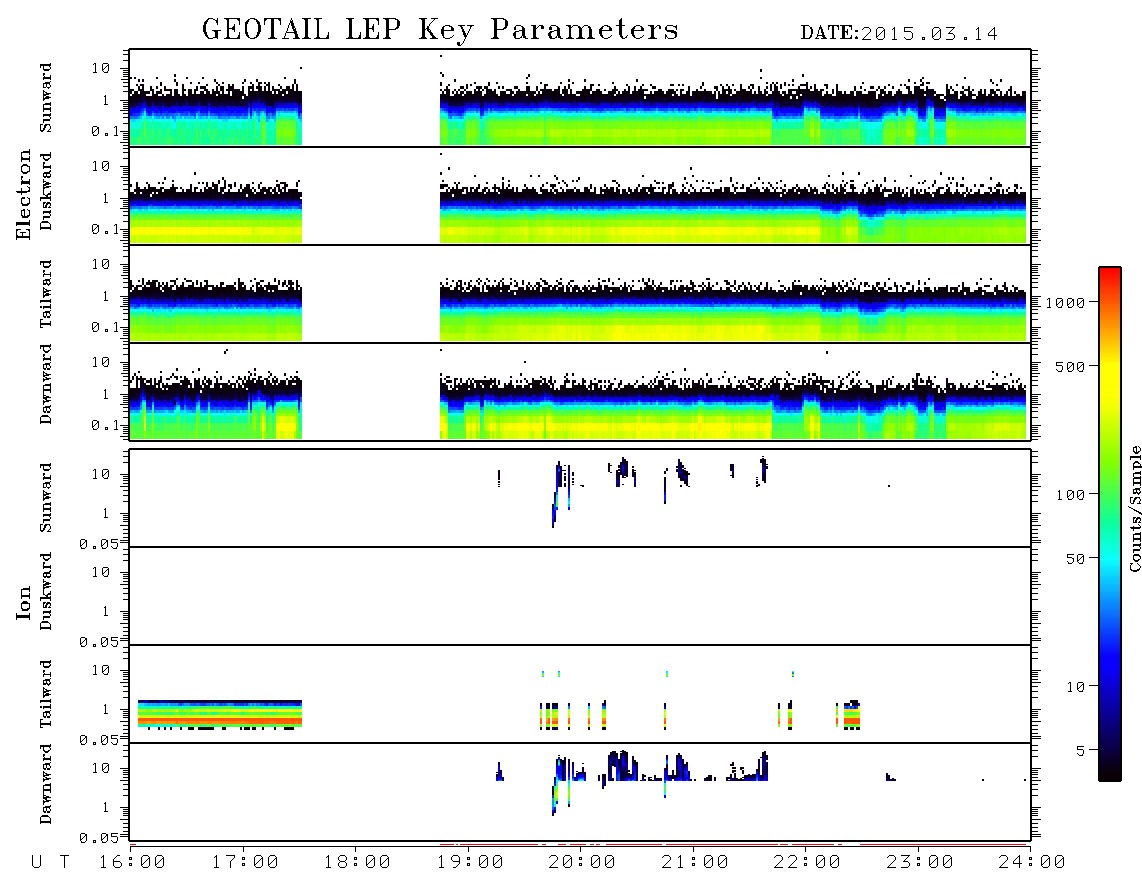Select the Electron 'Sunward' panel label
This screenshot has width=1142, height=880.
46,98
